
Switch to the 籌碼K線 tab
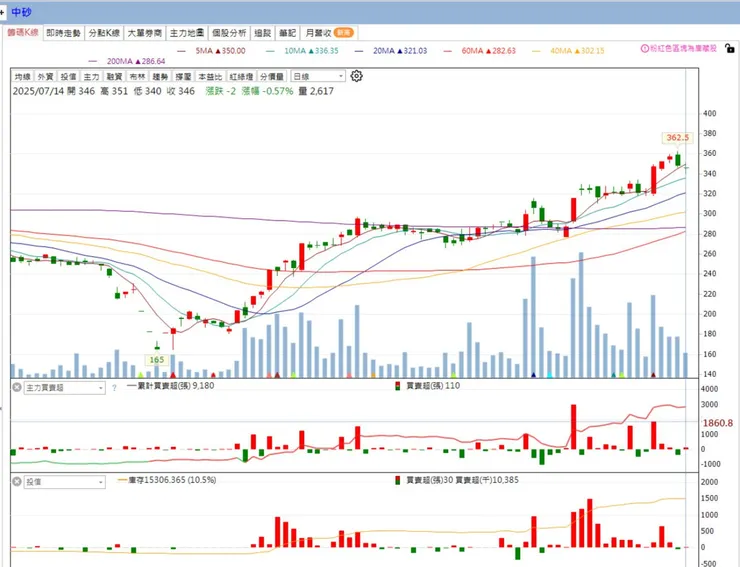pyautogui.click(x=23, y=32)
